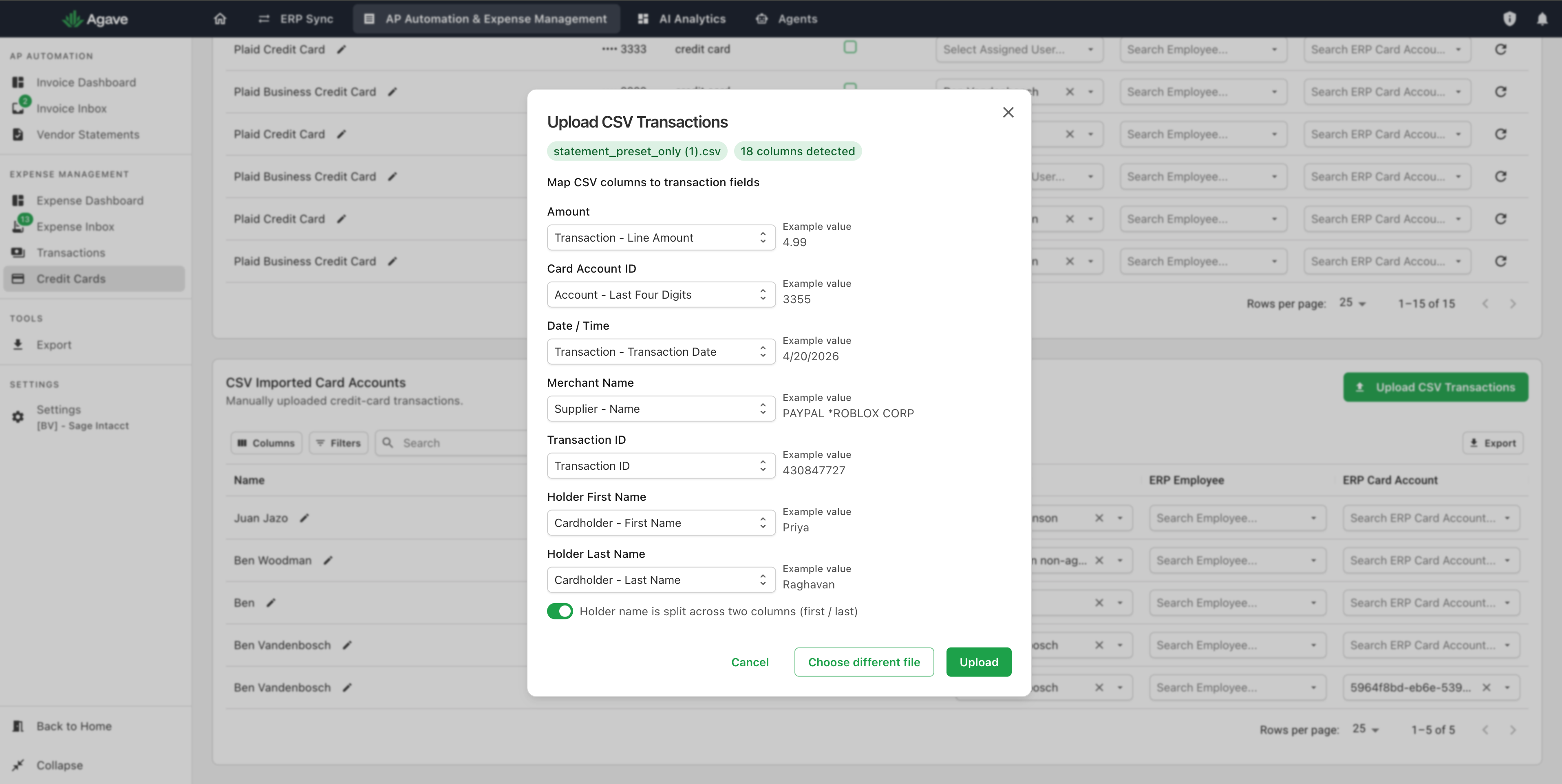Open the notifications bell icon

[1542, 19]
